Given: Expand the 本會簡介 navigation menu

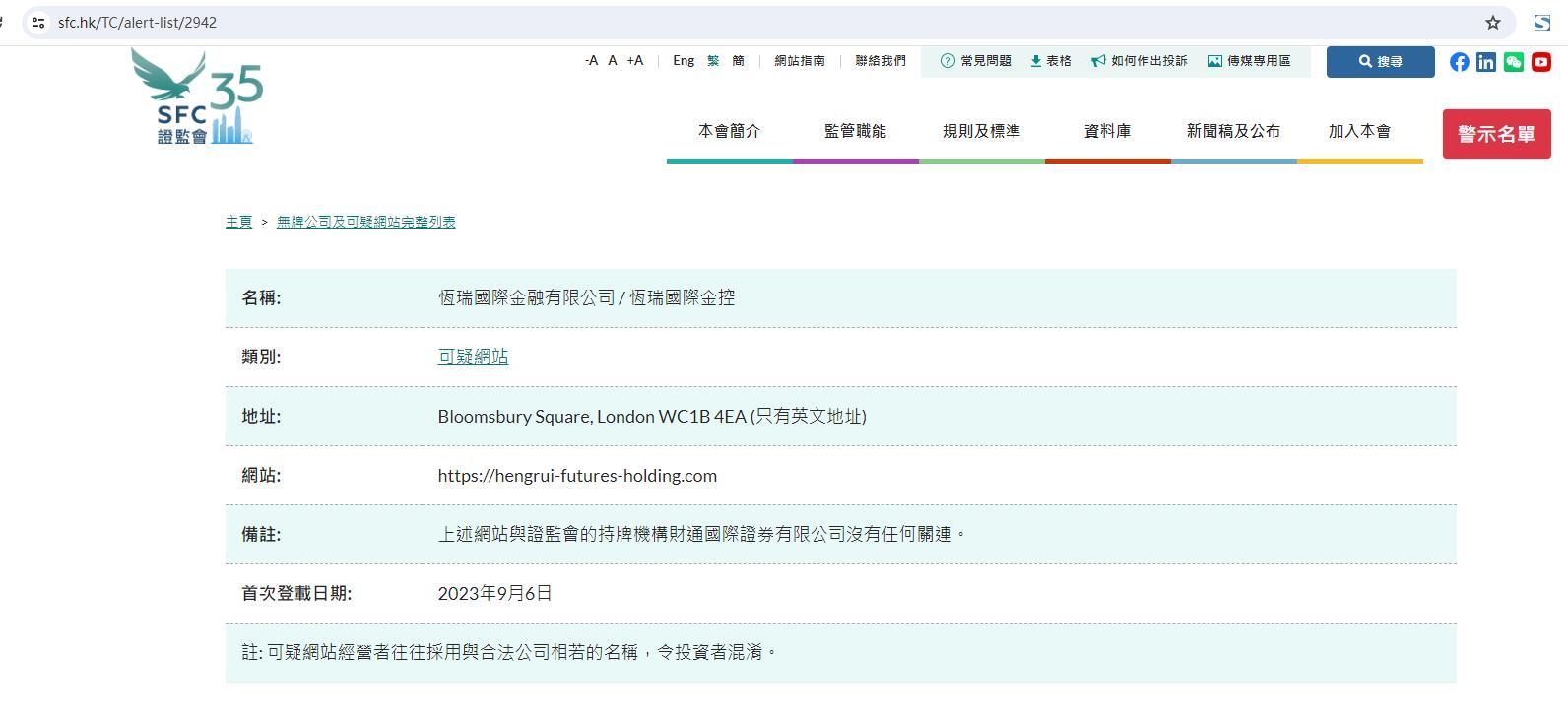Looking at the screenshot, I should click(x=729, y=131).
